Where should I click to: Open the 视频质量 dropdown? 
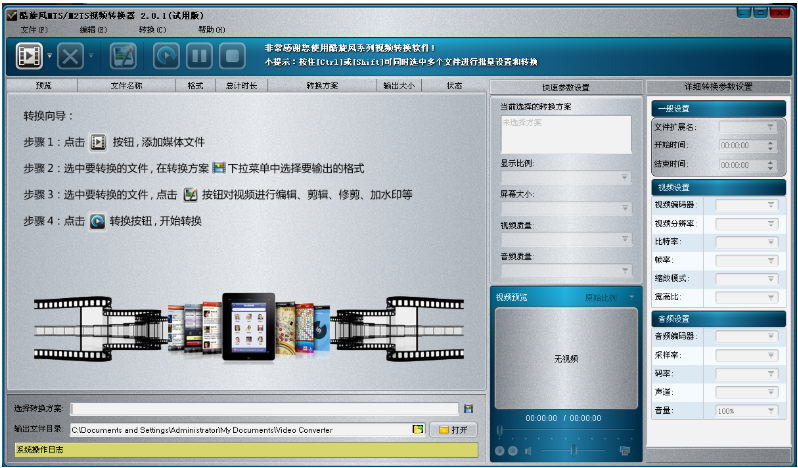point(566,239)
